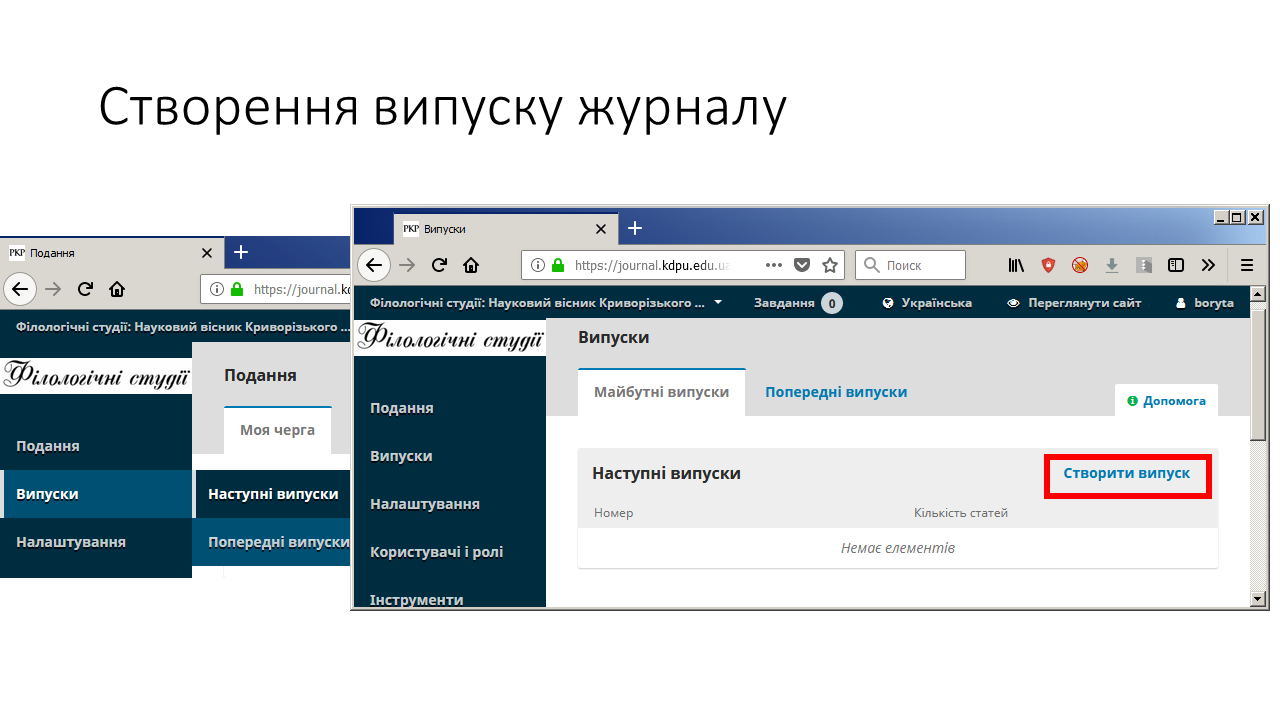Show the Firefox sidebar panel icon
1280x720 pixels.
[1176, 265]
